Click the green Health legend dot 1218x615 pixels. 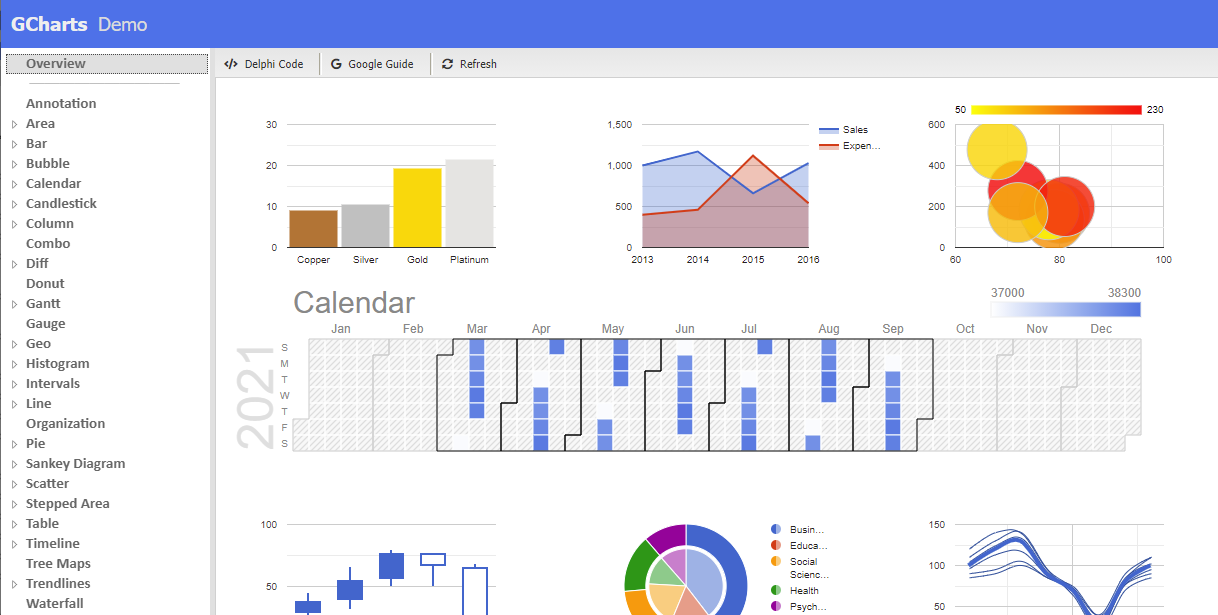tap(776, 590)
